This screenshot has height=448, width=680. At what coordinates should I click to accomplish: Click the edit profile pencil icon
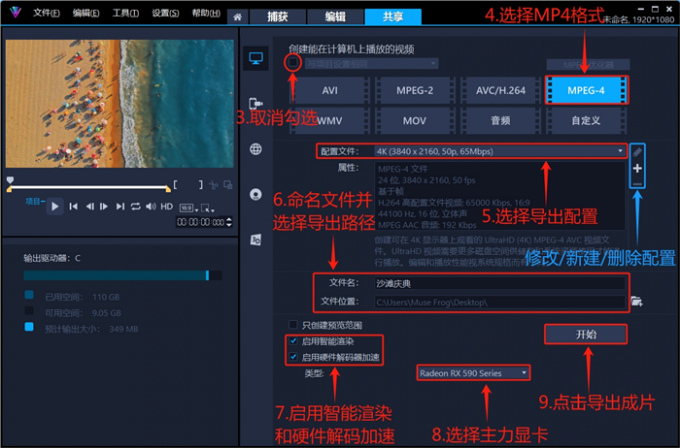click(x=637, y=152)
